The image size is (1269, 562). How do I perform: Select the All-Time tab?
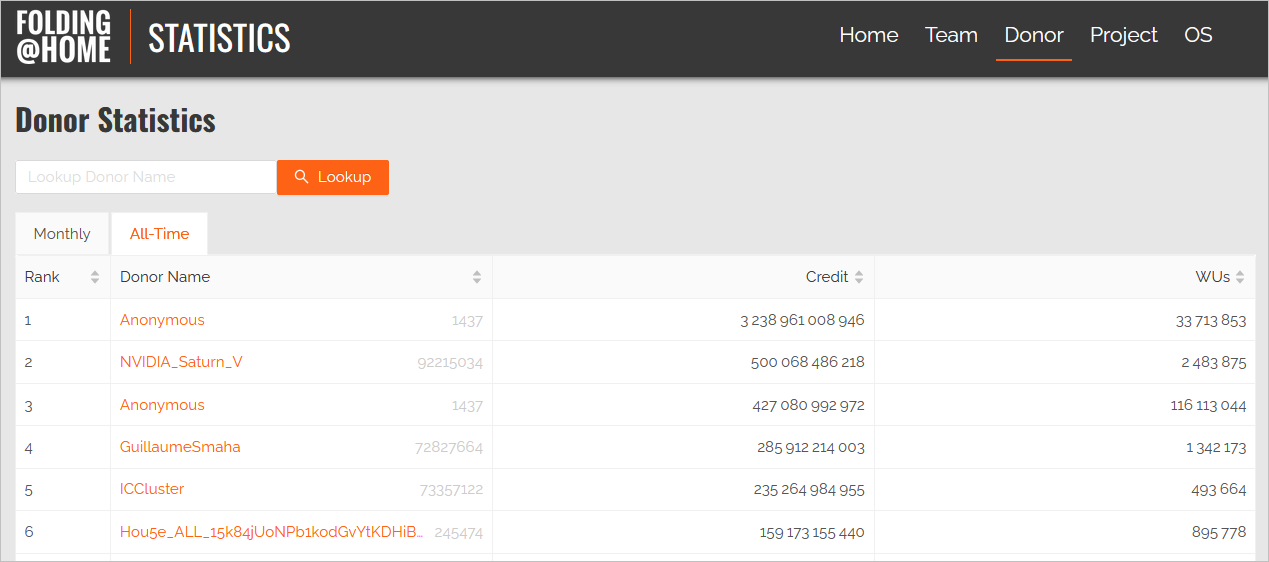(159, 234)
